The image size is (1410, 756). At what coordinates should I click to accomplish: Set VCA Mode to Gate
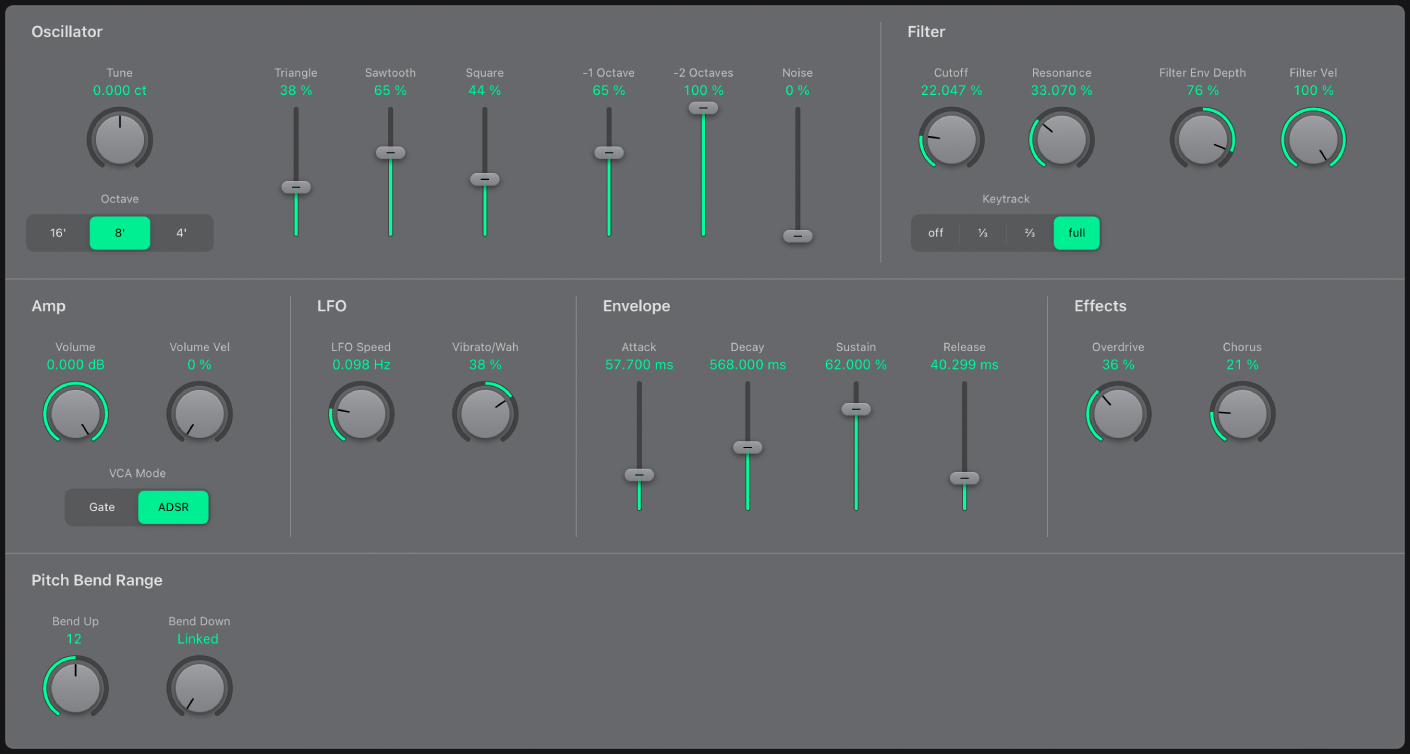(102, 507)
